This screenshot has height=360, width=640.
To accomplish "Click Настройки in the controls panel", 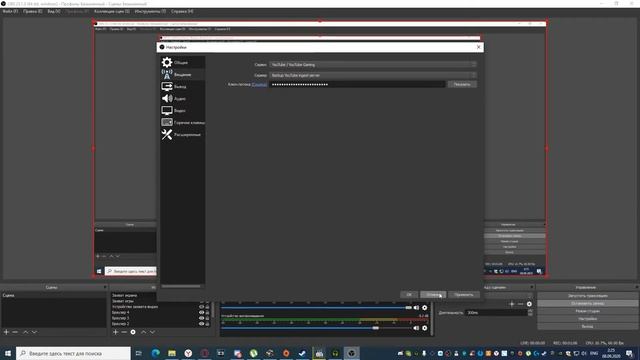I will click(588, 319).
